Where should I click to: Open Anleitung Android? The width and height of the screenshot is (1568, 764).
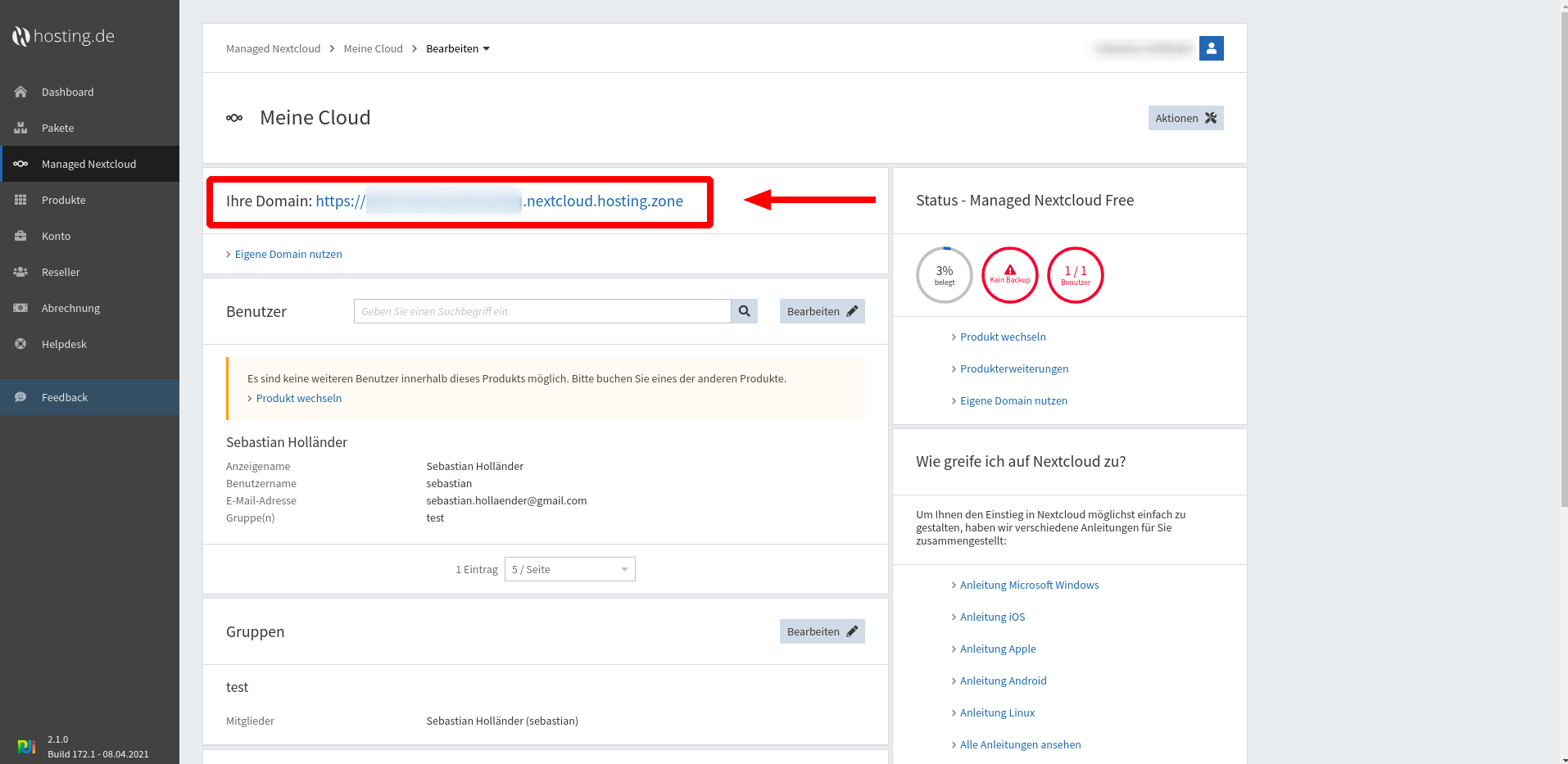(1003, 680)
